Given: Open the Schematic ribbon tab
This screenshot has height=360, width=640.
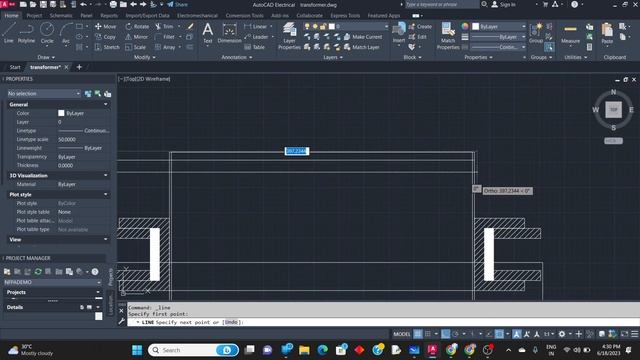Looking at the screenshot, I should (x=61, y=16).
